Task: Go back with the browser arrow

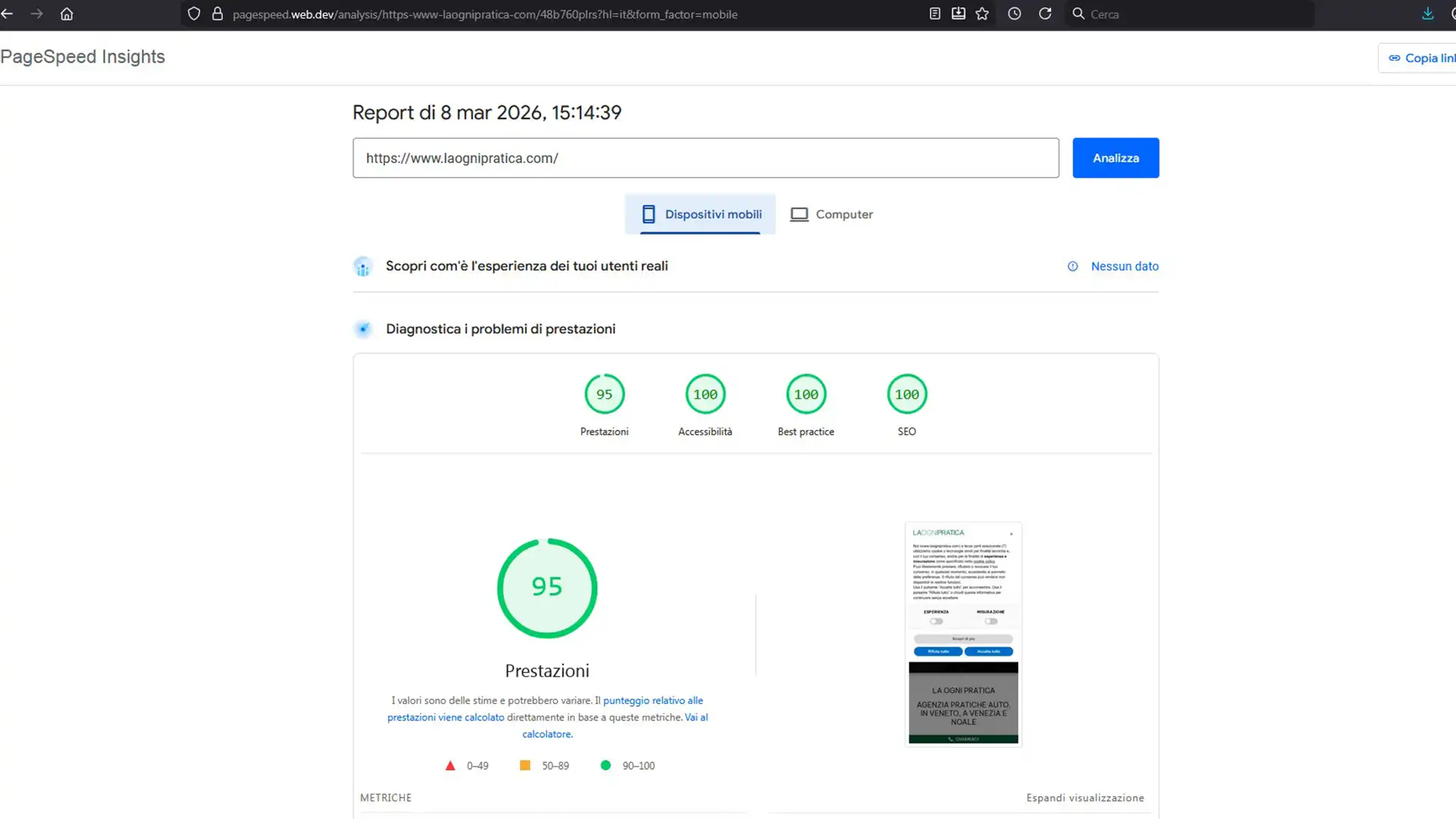Action: [x=8, y=14]
